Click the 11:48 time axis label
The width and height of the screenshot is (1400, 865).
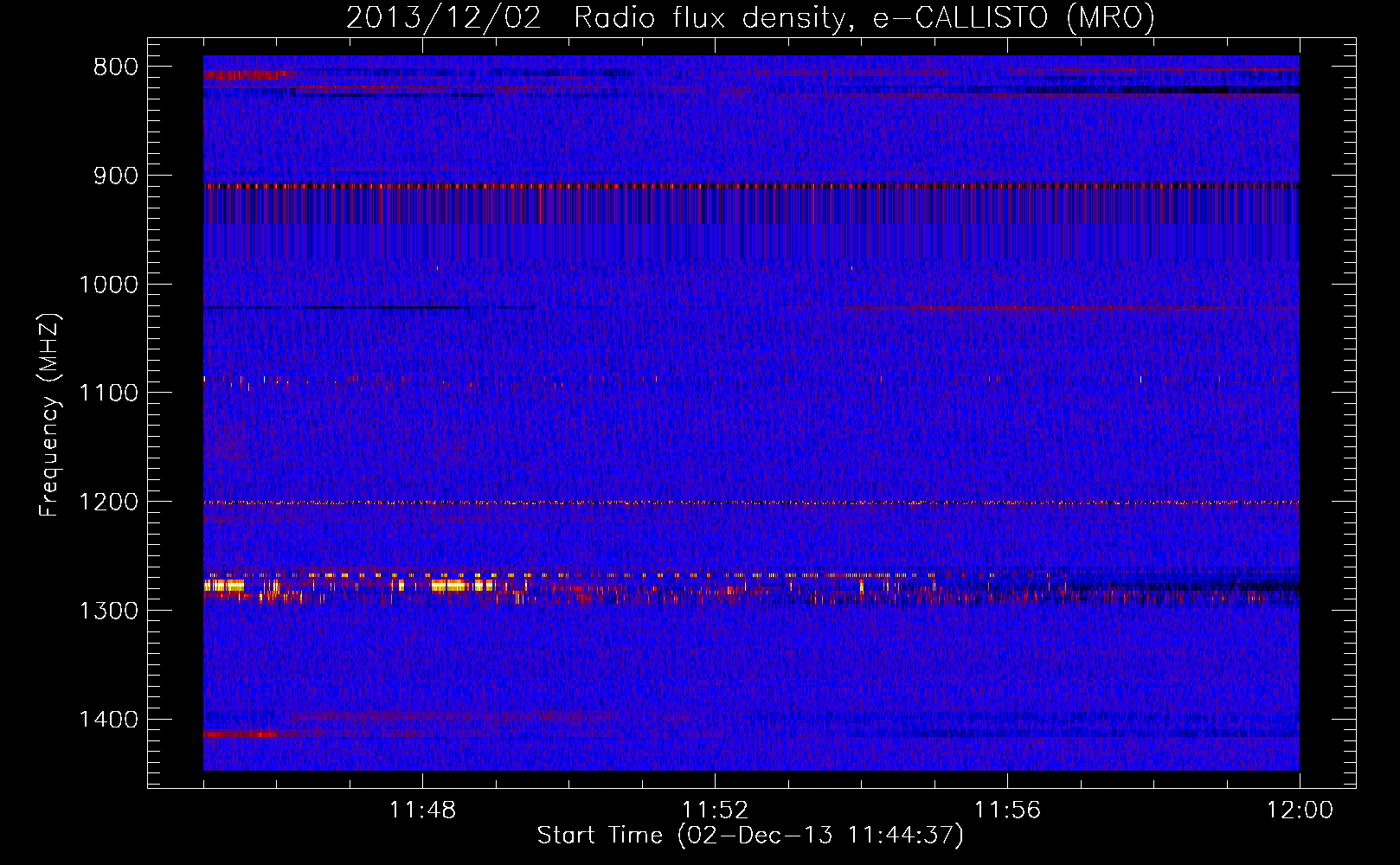pos(422,810)
